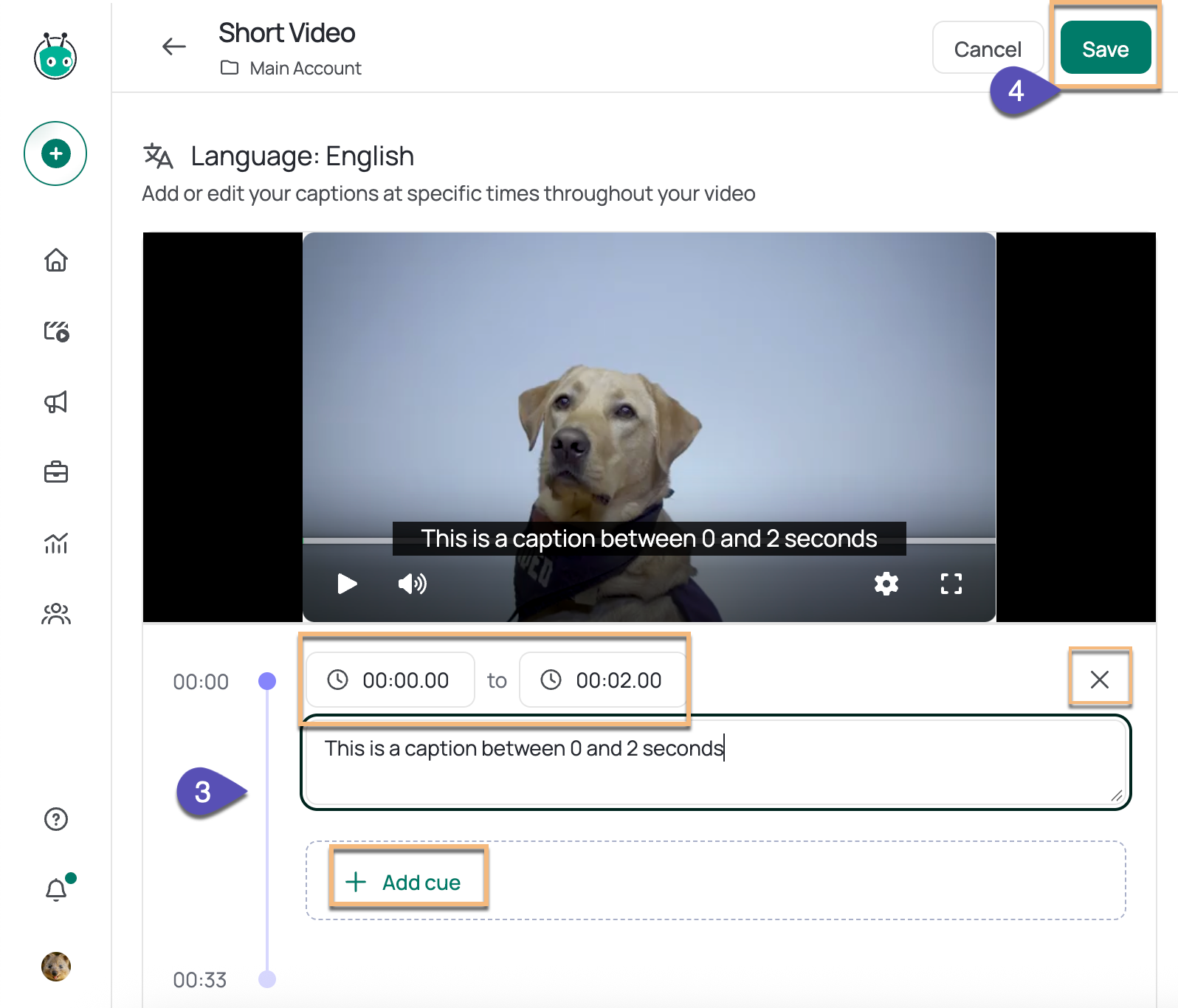Open video player settings gear

[886, 584]
